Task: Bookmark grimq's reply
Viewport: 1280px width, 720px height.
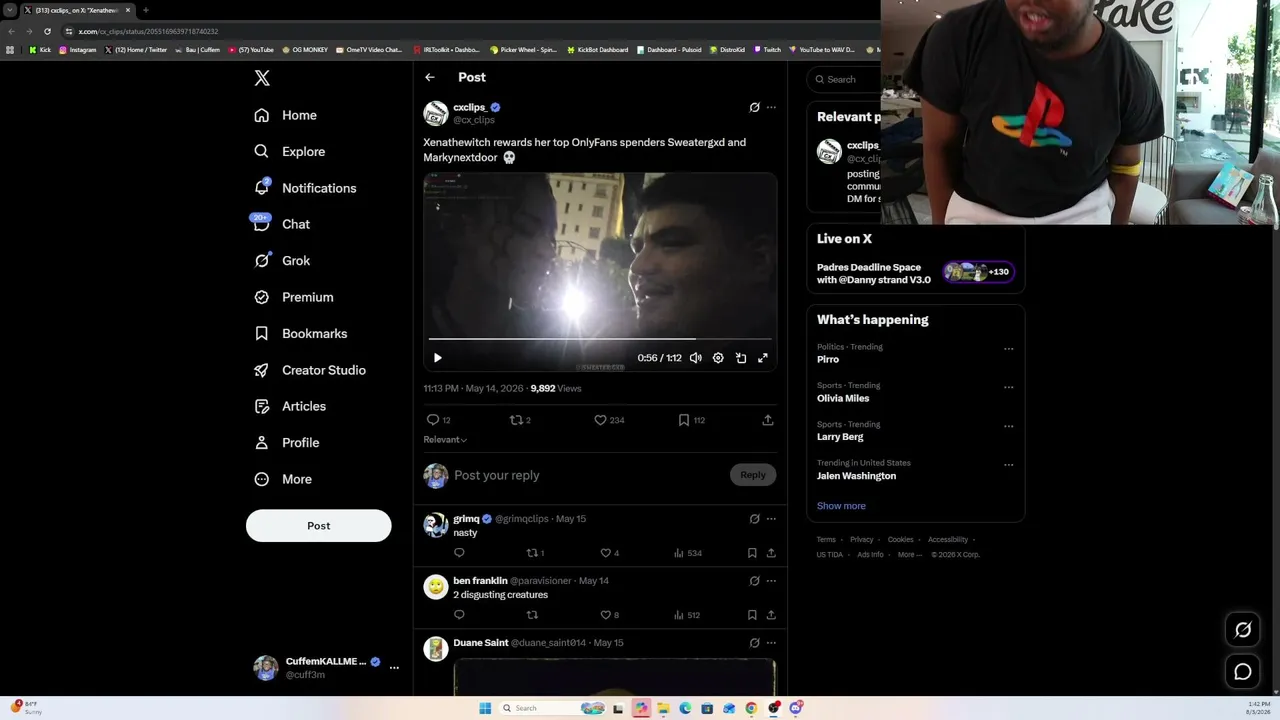Action: point(752,553)
